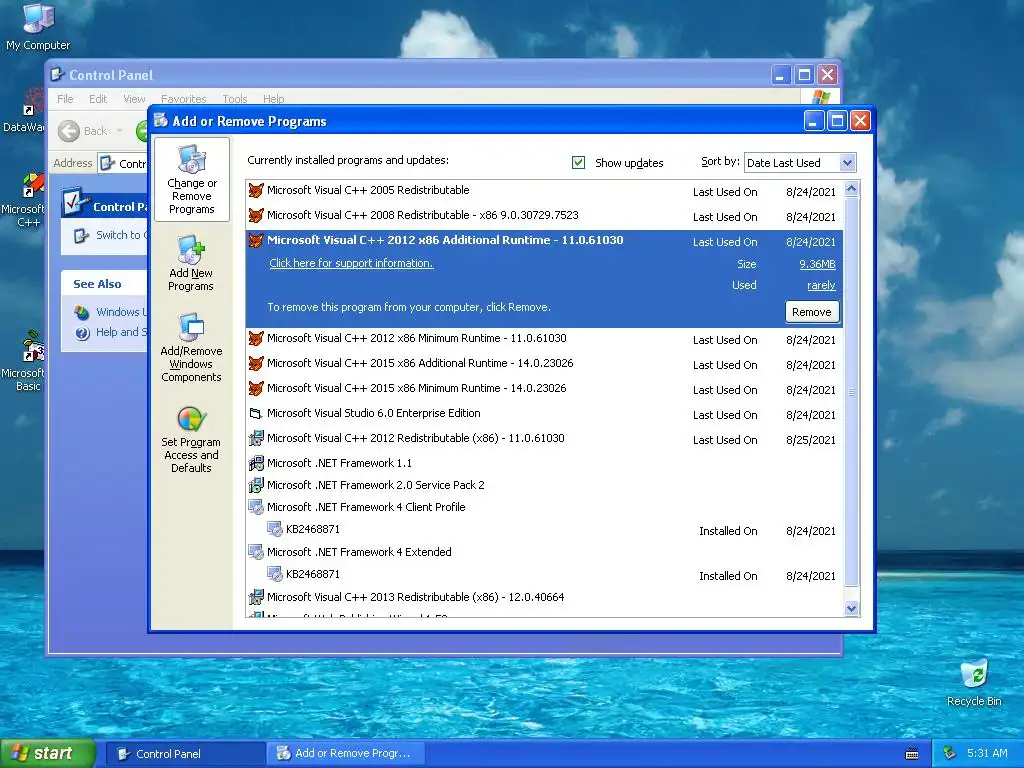The height and width of the screenshot is (768, 1024).
Task: Click Switch to view link in Control Panel
Action: tap(121, 235)
